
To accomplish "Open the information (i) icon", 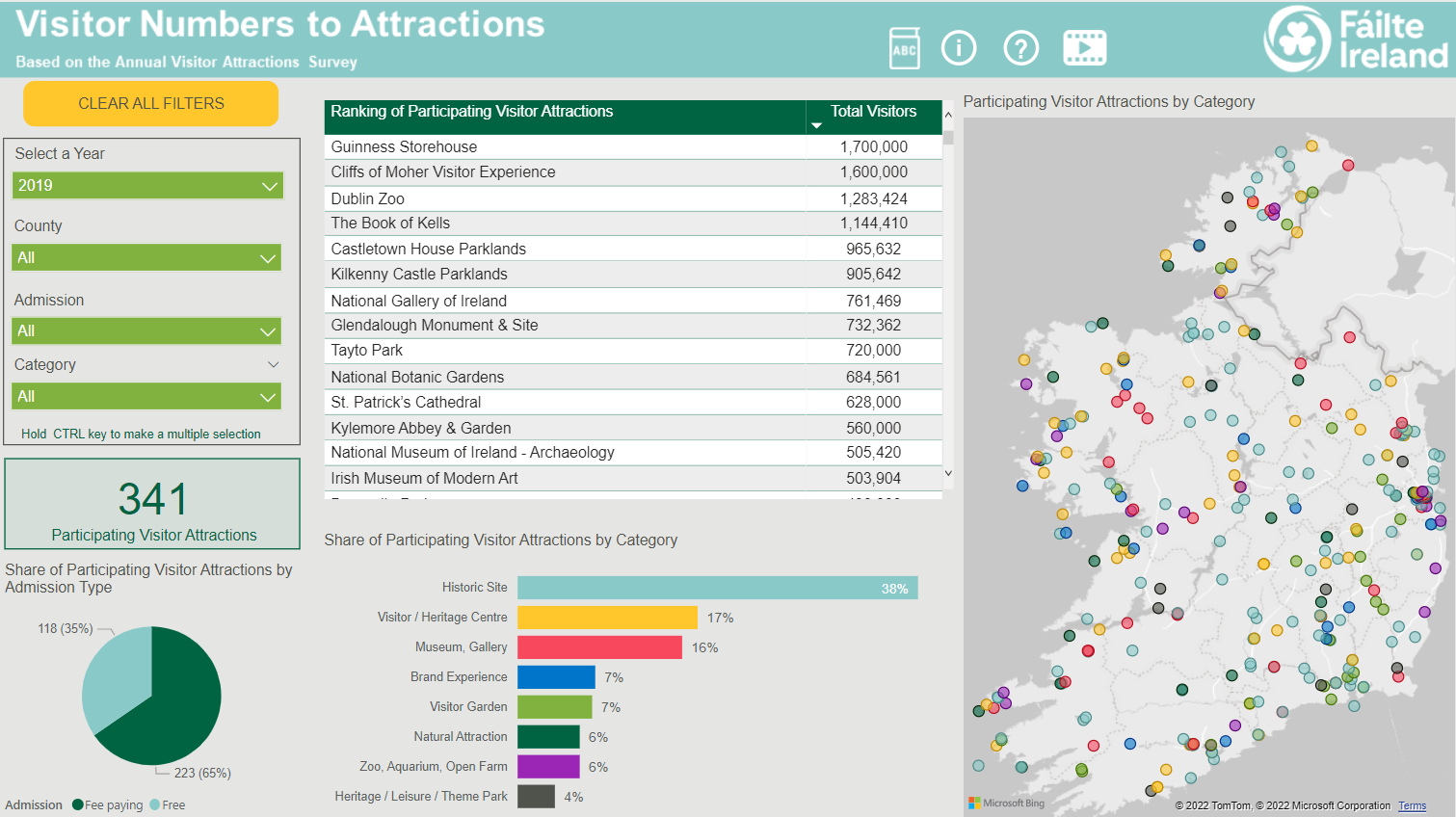I will [959, 47].
